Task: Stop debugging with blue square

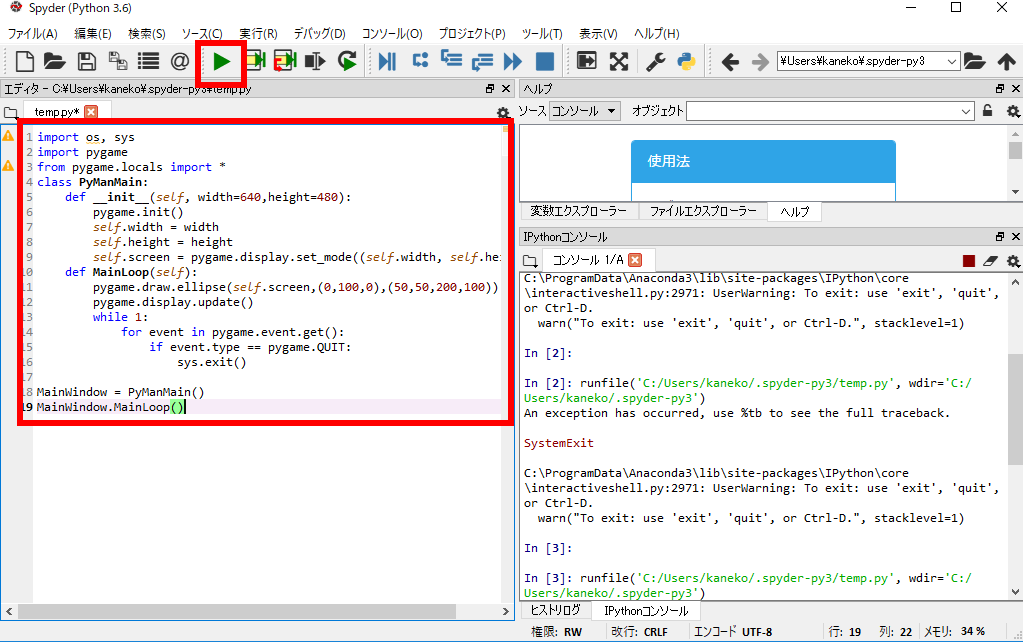Action: pos(545,61)
